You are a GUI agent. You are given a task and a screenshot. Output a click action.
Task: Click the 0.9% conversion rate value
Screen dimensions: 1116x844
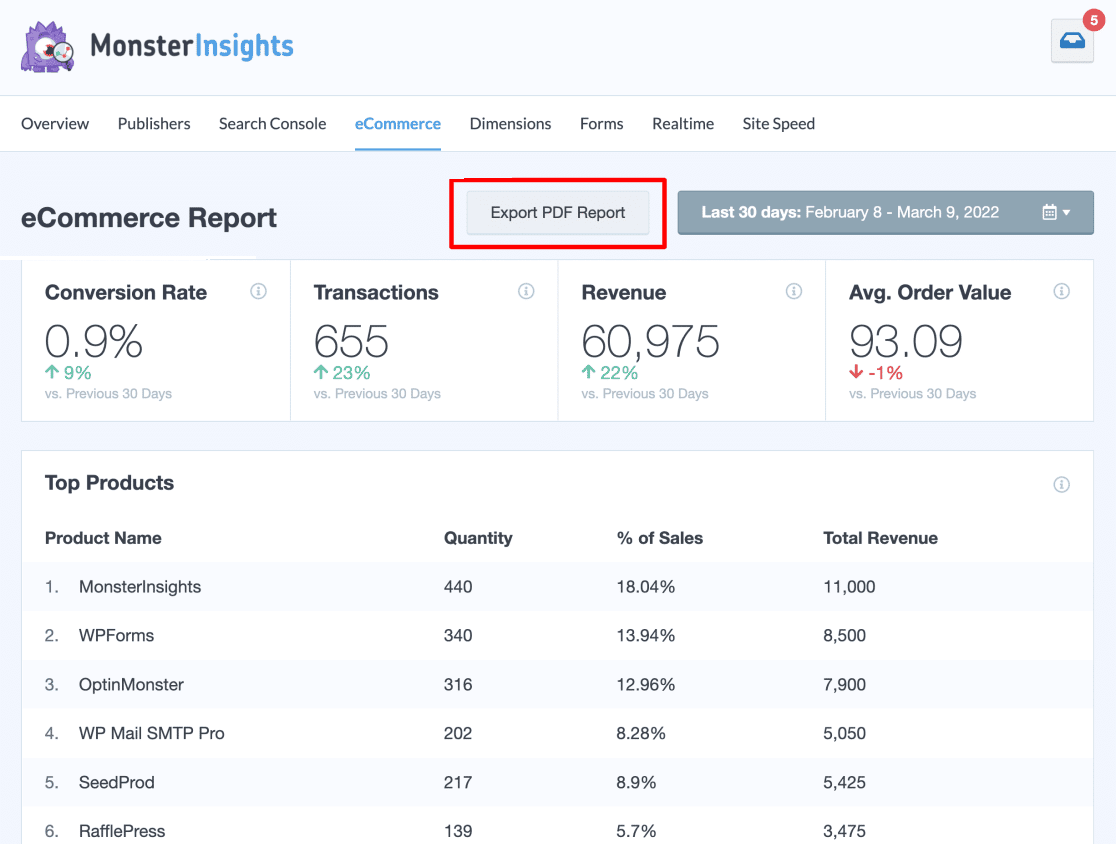coord(94,342)
